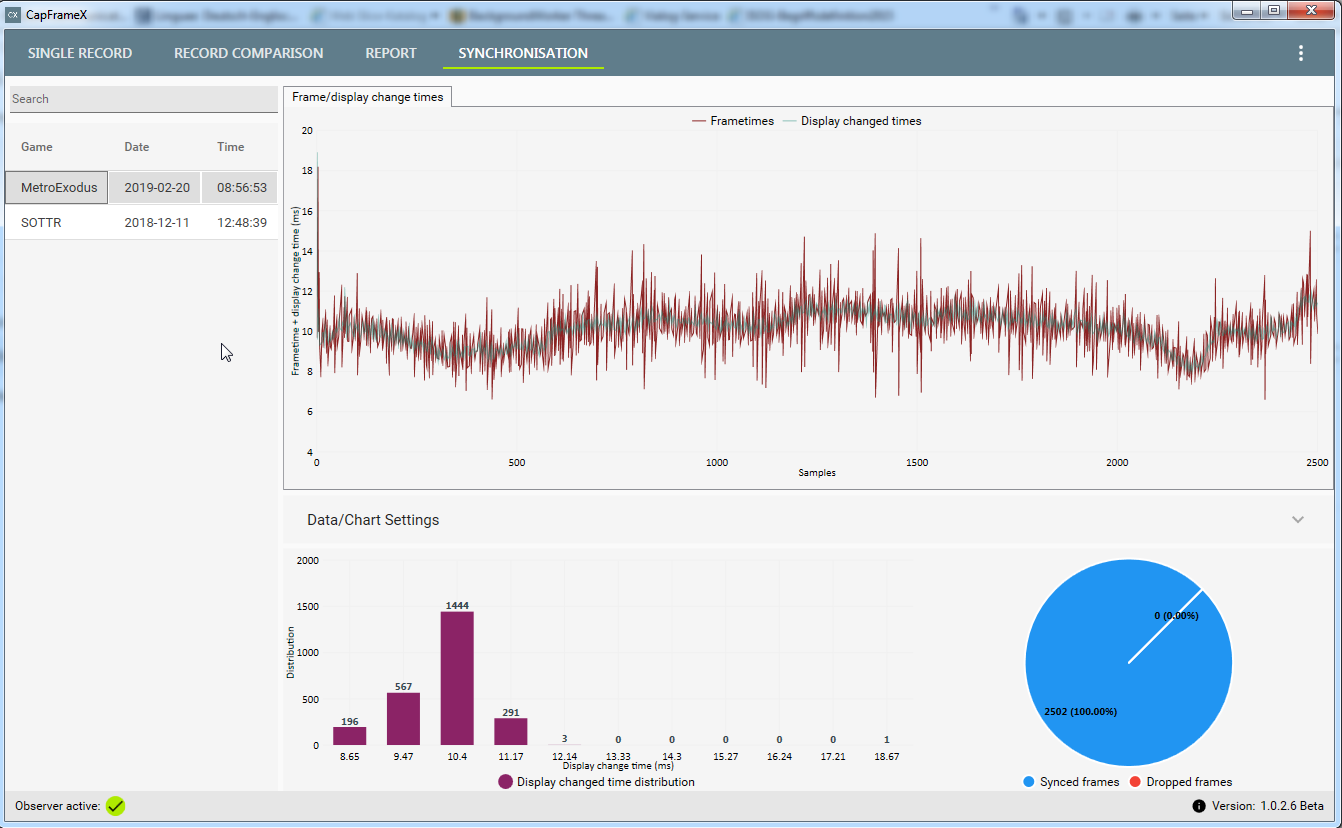Sort records by the Date column header
1342x828 pixels.
pyautogui.click(x=137, y=147)
